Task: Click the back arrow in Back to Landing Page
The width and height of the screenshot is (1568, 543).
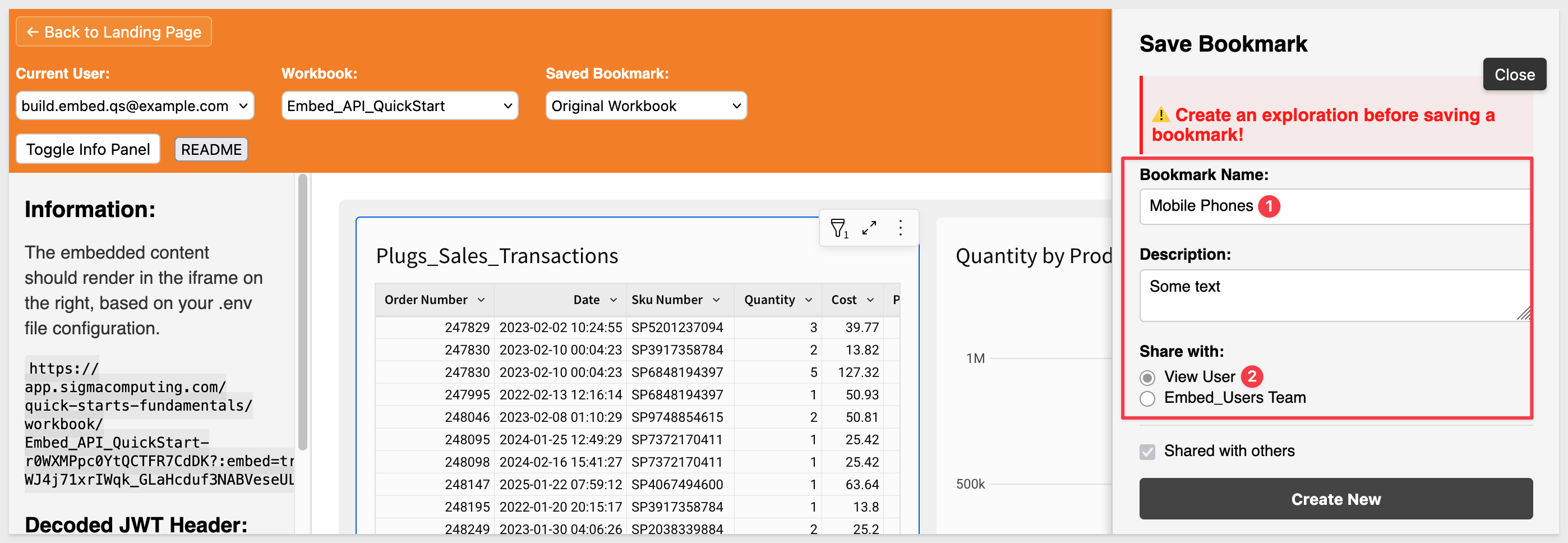Action: pos(33,33)
